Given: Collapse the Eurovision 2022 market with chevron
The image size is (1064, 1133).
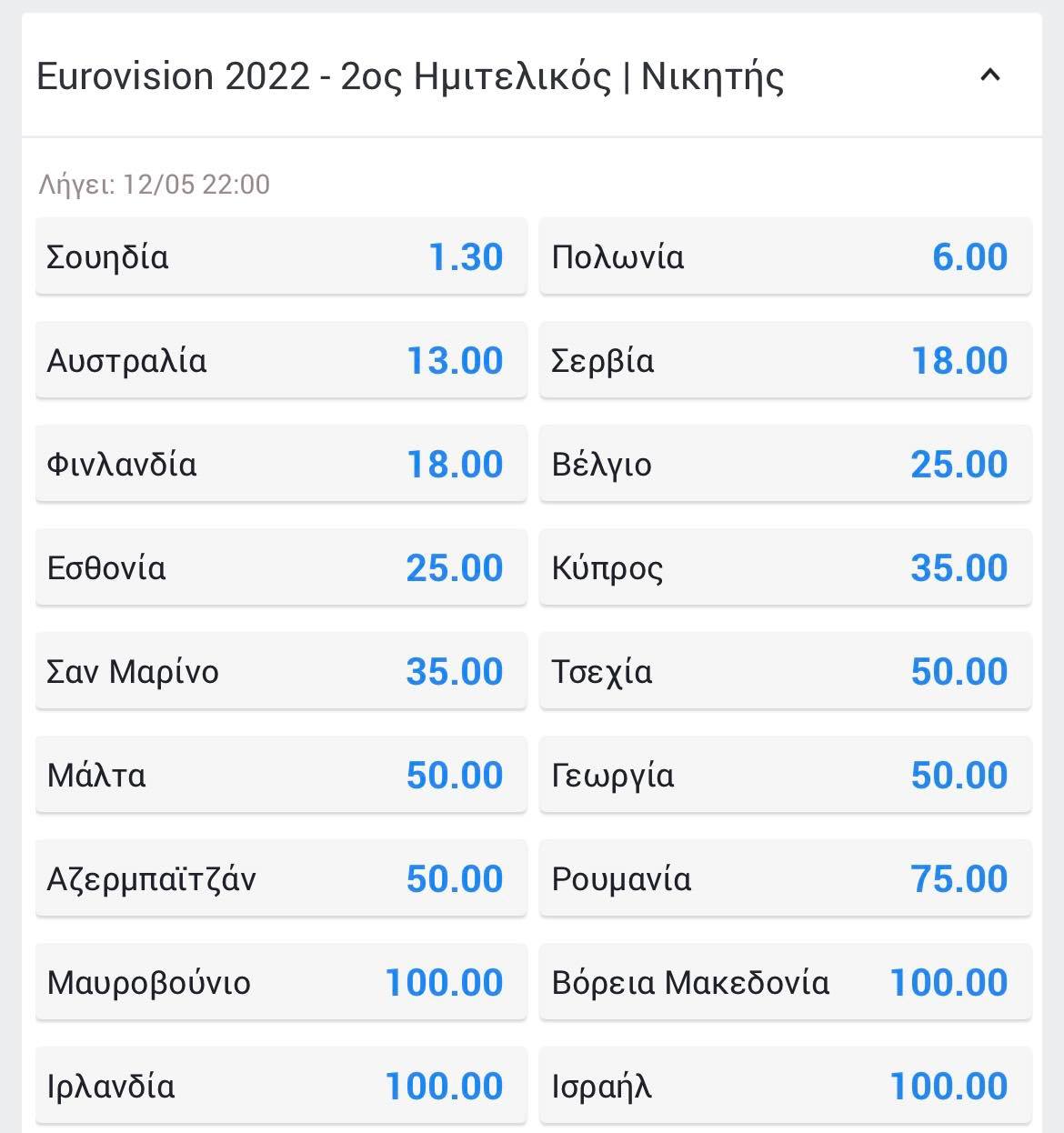Looking at the screenshot, I should point(989,75).
